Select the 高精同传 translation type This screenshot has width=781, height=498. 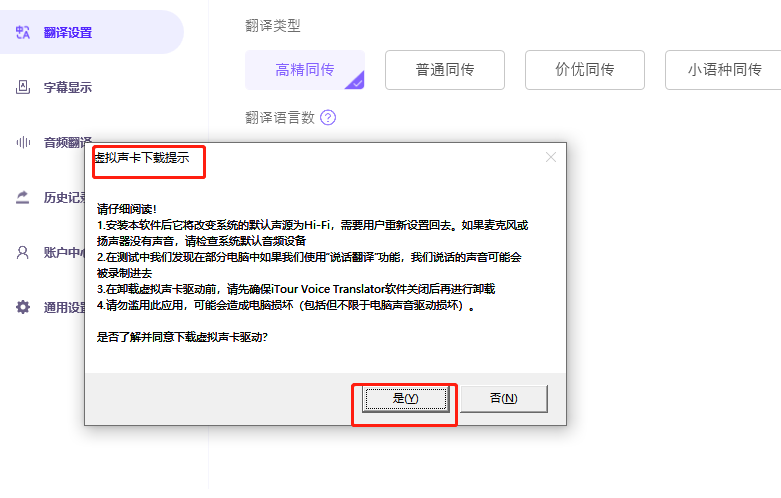click(305, 70)
